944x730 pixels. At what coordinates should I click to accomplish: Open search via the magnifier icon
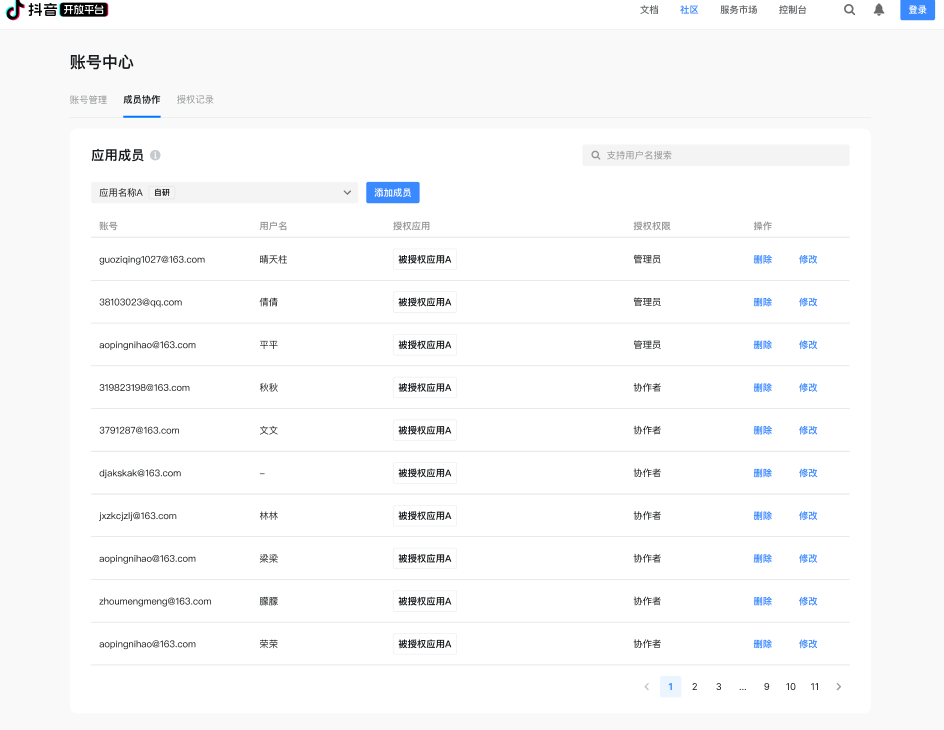(x=849, y=10)
